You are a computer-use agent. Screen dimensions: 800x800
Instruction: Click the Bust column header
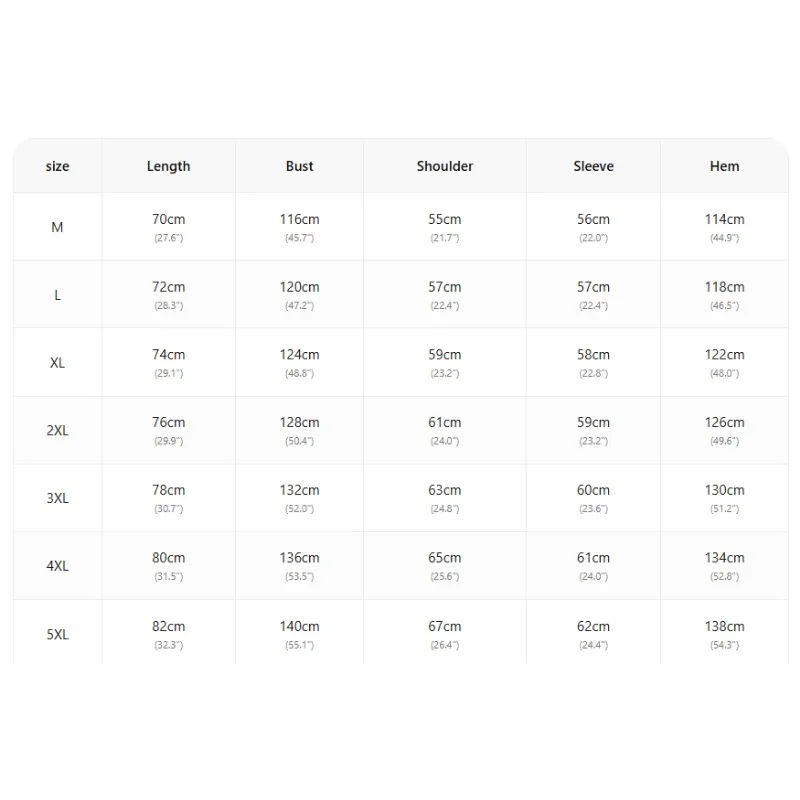299,166
